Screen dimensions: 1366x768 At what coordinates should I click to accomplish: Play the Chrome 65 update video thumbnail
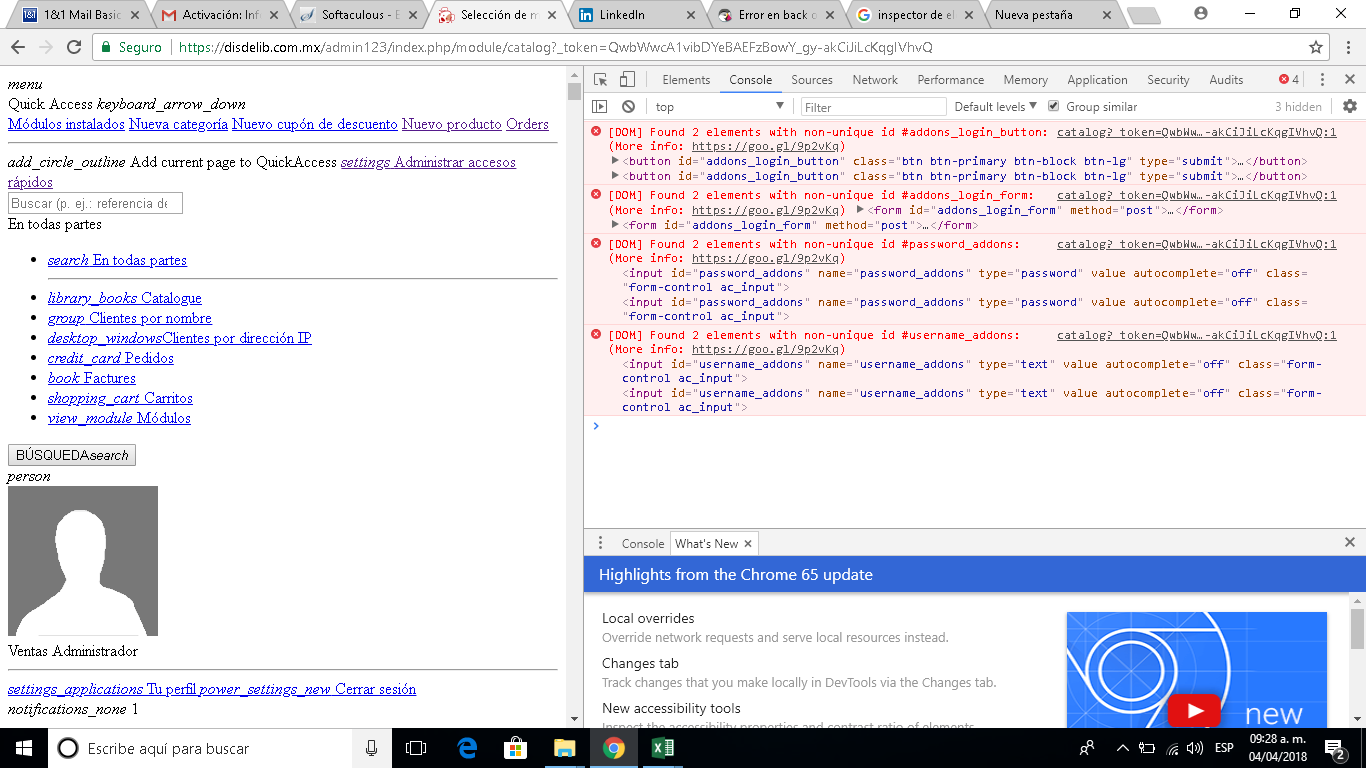[x=1195, y=710]
